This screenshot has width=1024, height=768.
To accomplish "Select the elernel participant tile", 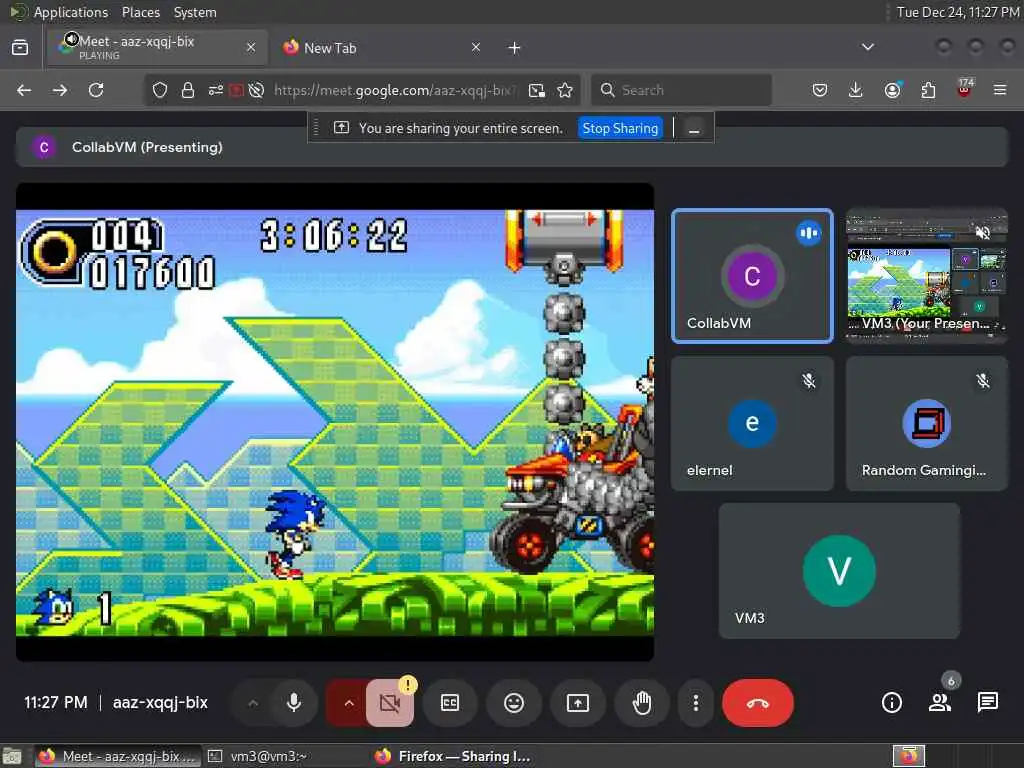I will click(x=752, y=423).
